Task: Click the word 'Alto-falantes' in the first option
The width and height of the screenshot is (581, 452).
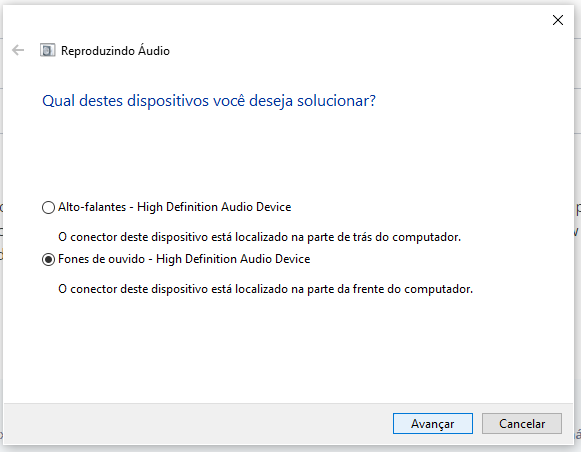Action: pos(92,207)
